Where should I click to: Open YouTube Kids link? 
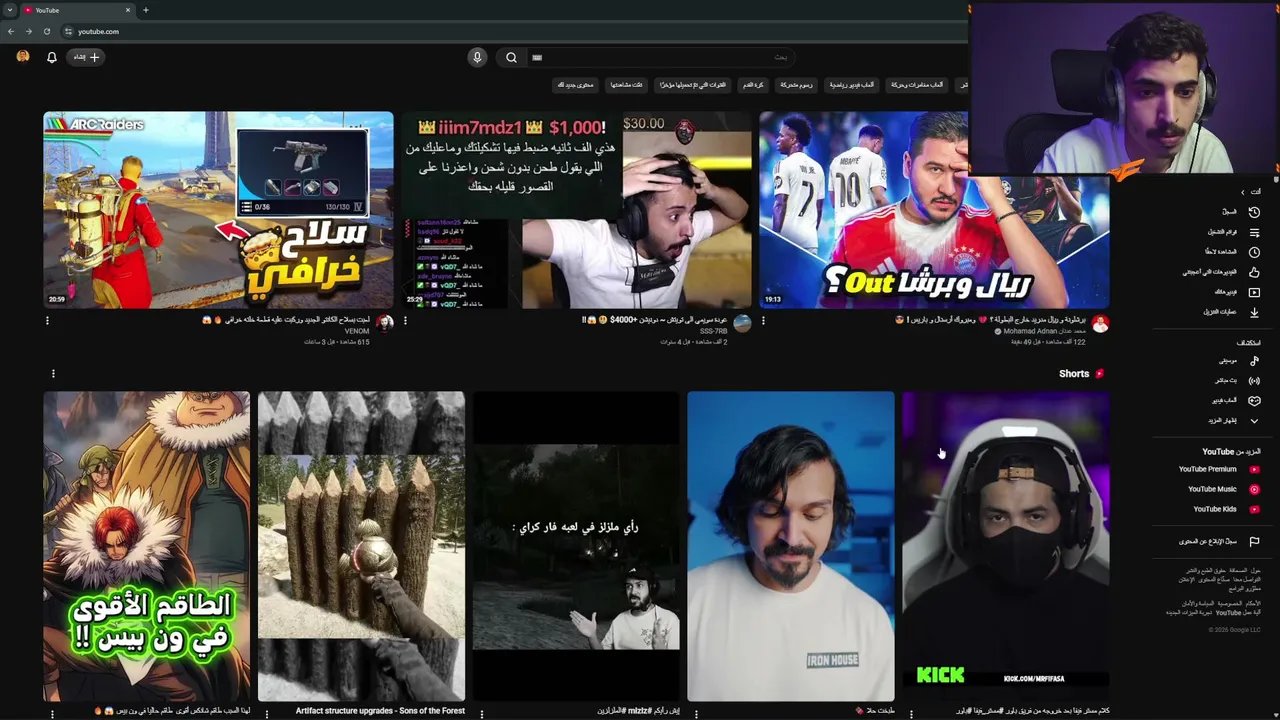coord(1225,509)
